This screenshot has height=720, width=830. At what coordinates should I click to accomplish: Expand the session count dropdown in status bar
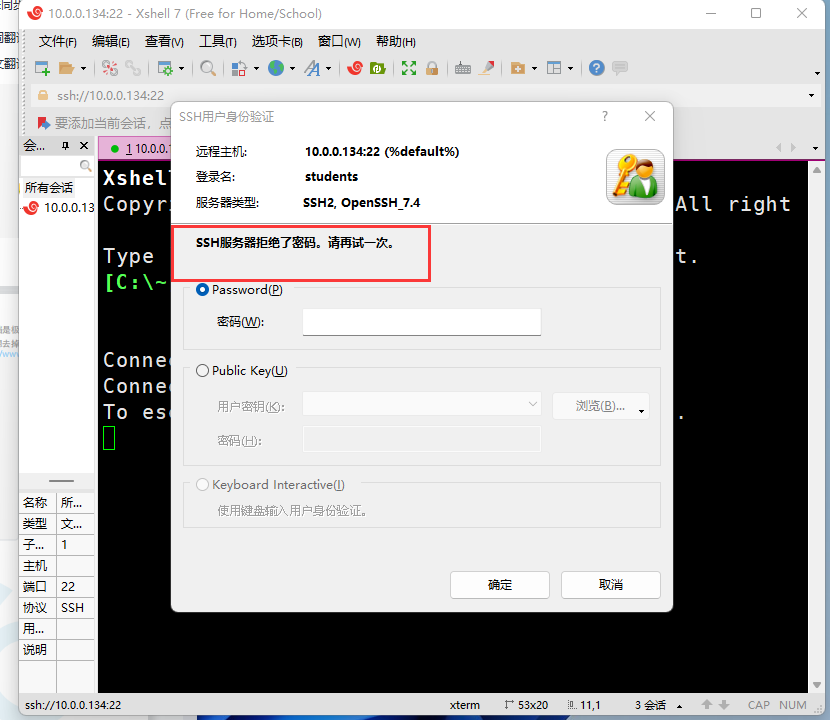(678, 705)
